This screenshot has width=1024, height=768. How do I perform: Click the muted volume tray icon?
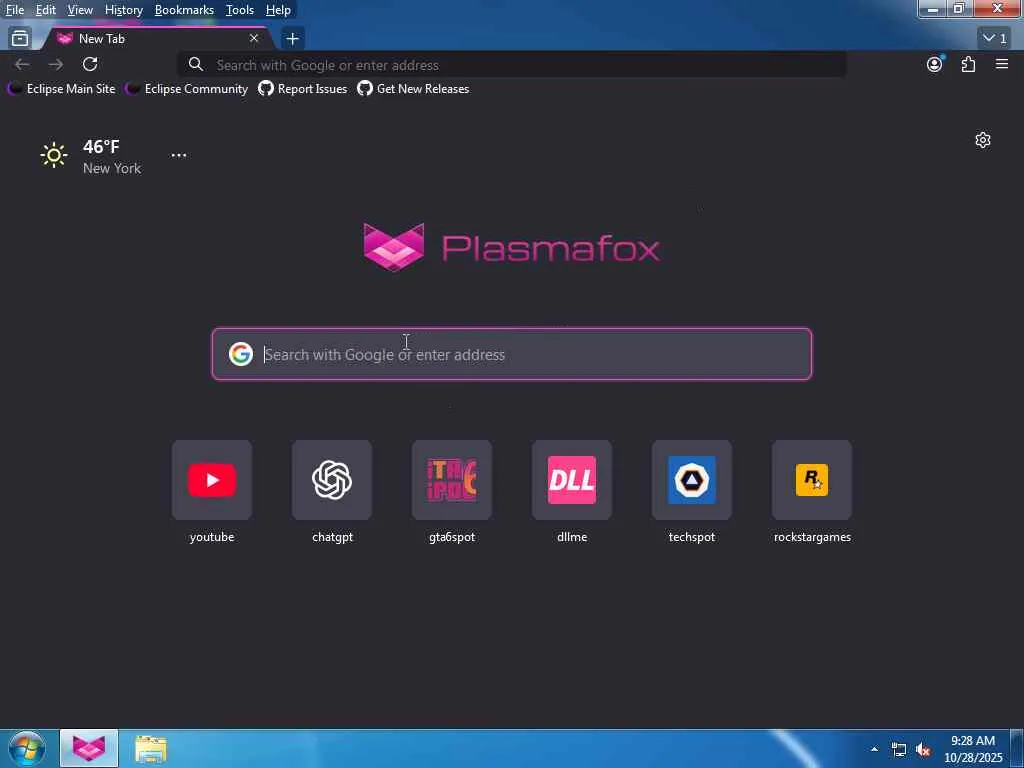coord(923,750)
